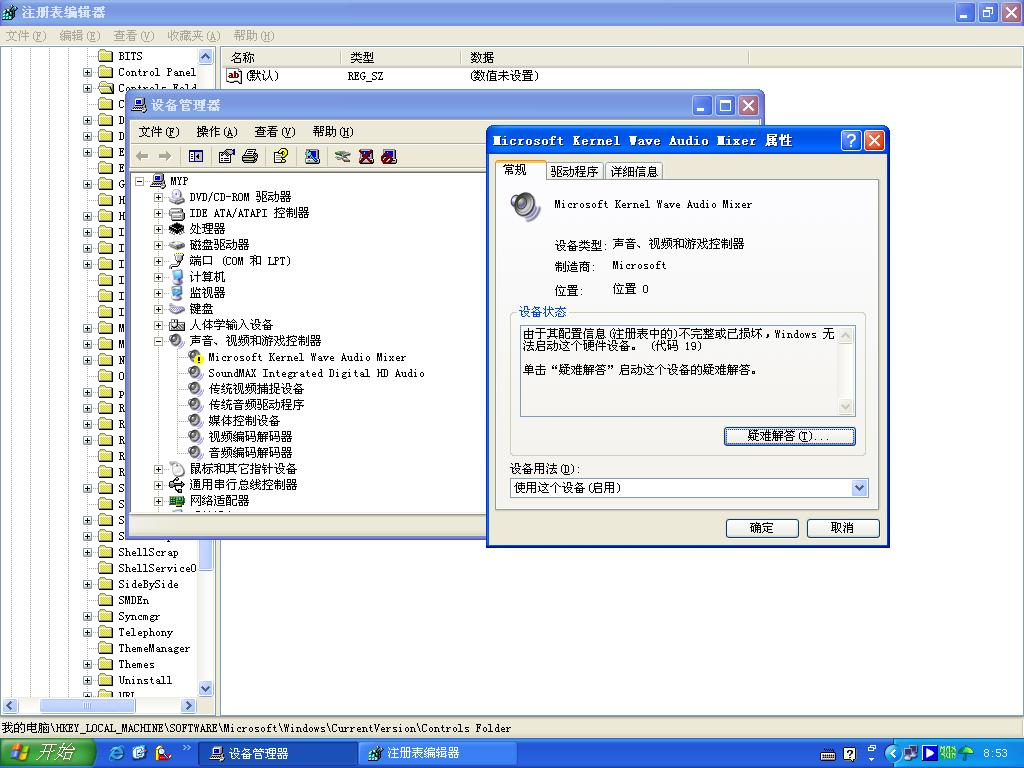Expand the 端口 (COM 和 LPT) node
The height and width of the screenshot is (768, 1024).
click(158, 261)
